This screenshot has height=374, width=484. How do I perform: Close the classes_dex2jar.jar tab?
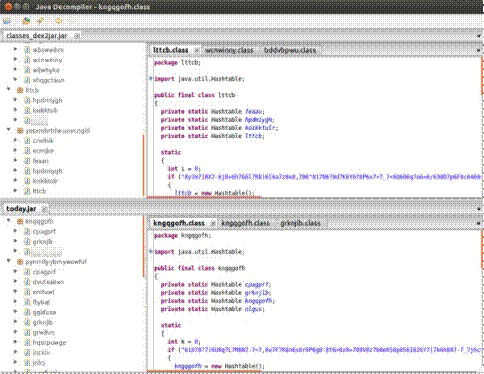click(77, 35)
